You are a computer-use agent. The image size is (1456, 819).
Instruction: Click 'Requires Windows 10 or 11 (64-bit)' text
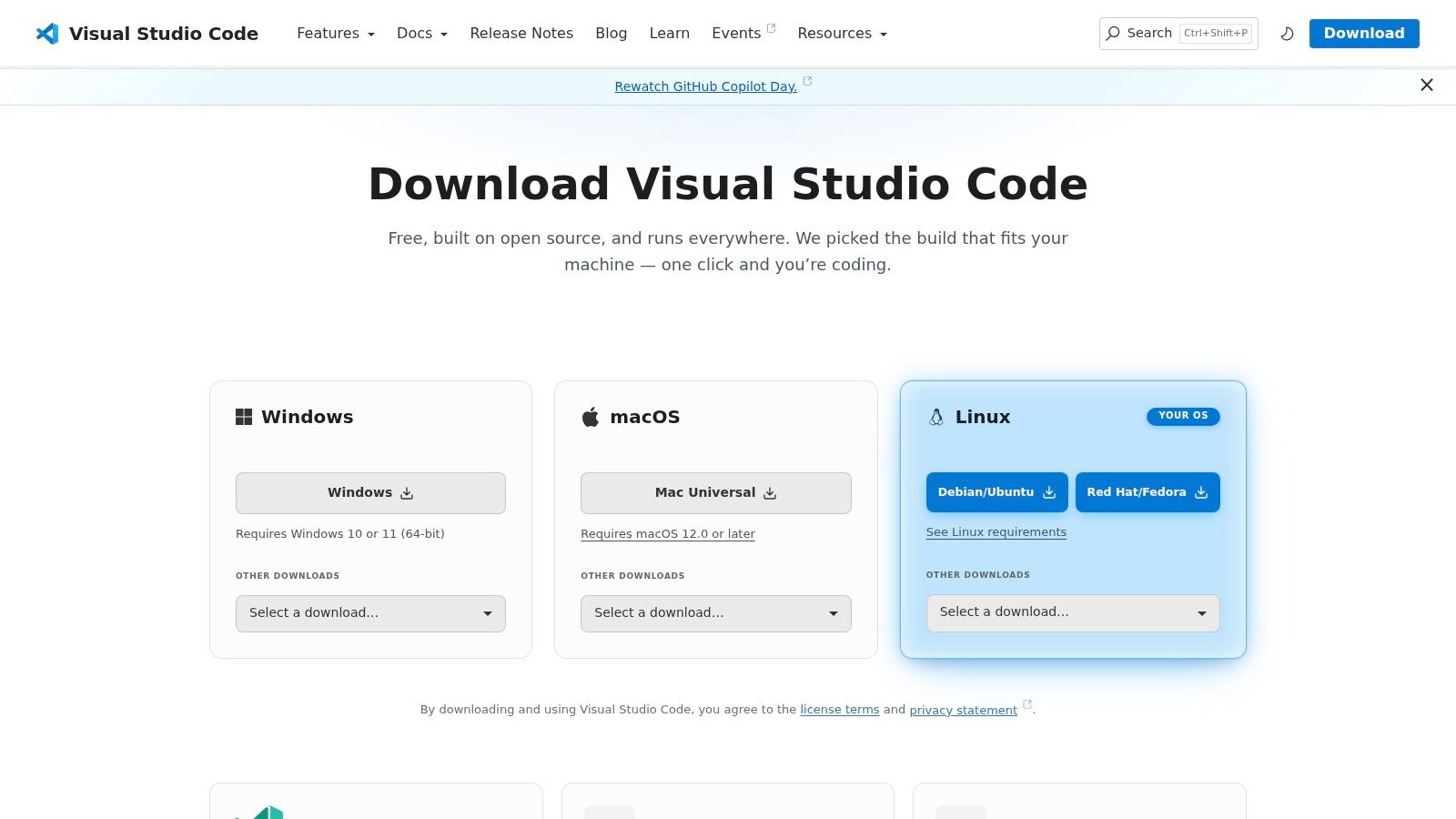point(340,534)
